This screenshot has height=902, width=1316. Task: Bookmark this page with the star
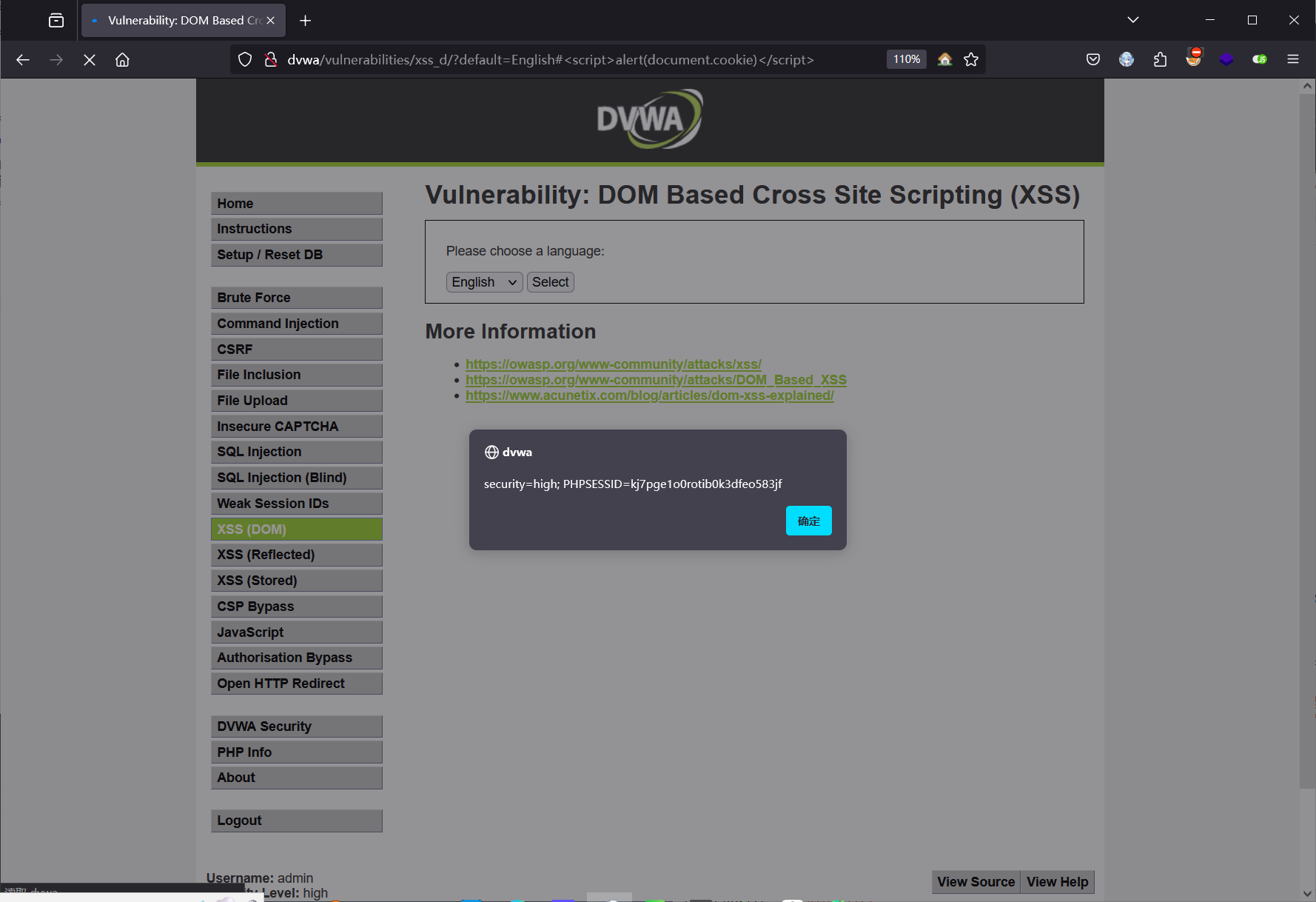click(x=971, y=59)
